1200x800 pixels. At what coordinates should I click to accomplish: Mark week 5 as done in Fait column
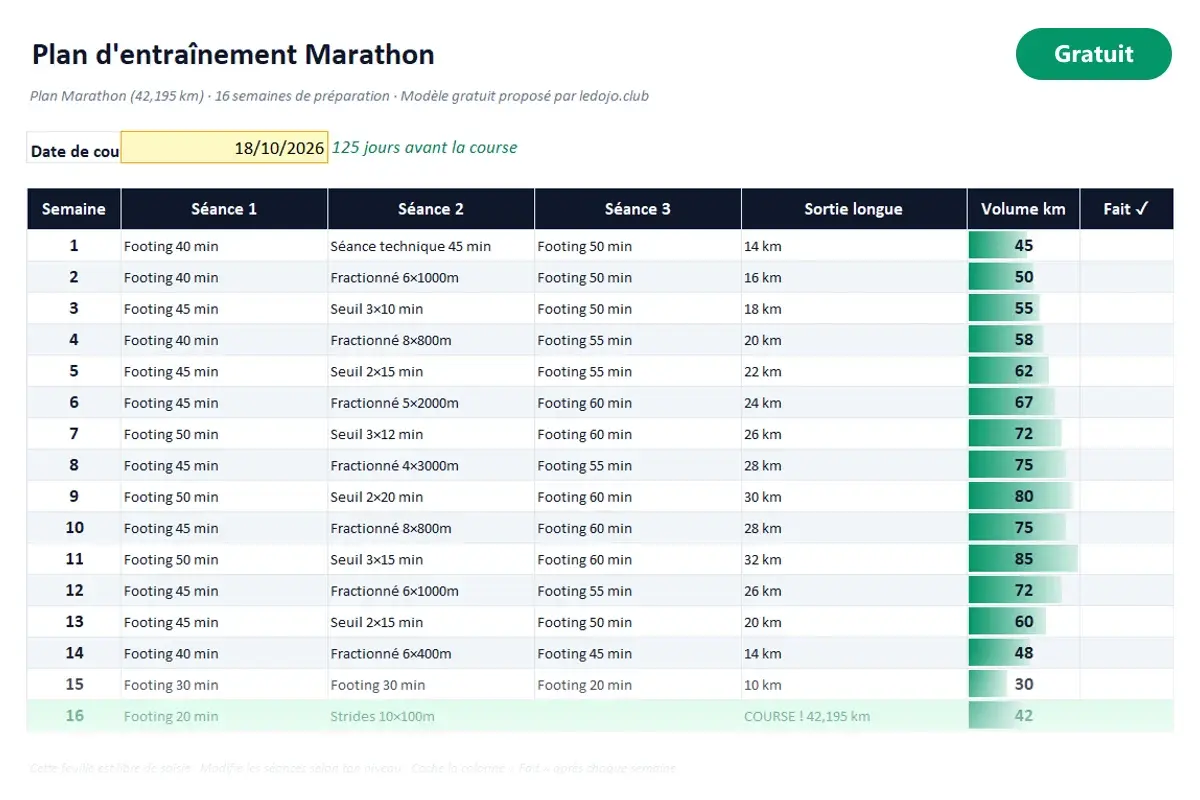point(1126,371)
